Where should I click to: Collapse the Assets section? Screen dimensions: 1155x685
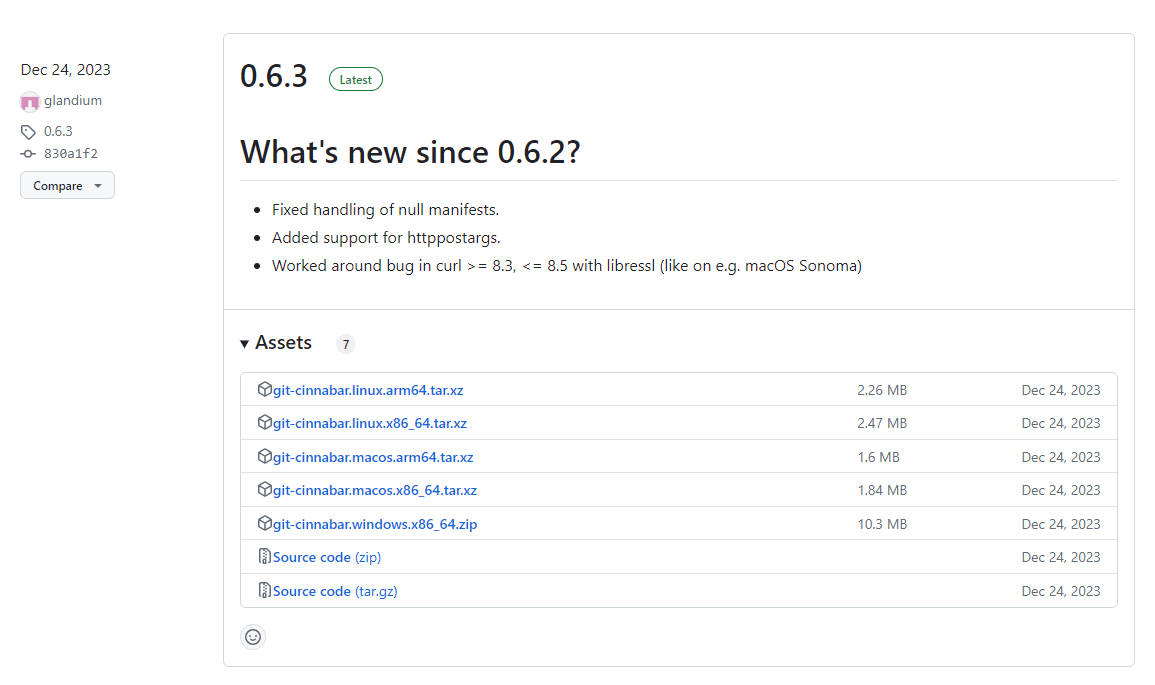pyautogui.click(x=245, y=343)
